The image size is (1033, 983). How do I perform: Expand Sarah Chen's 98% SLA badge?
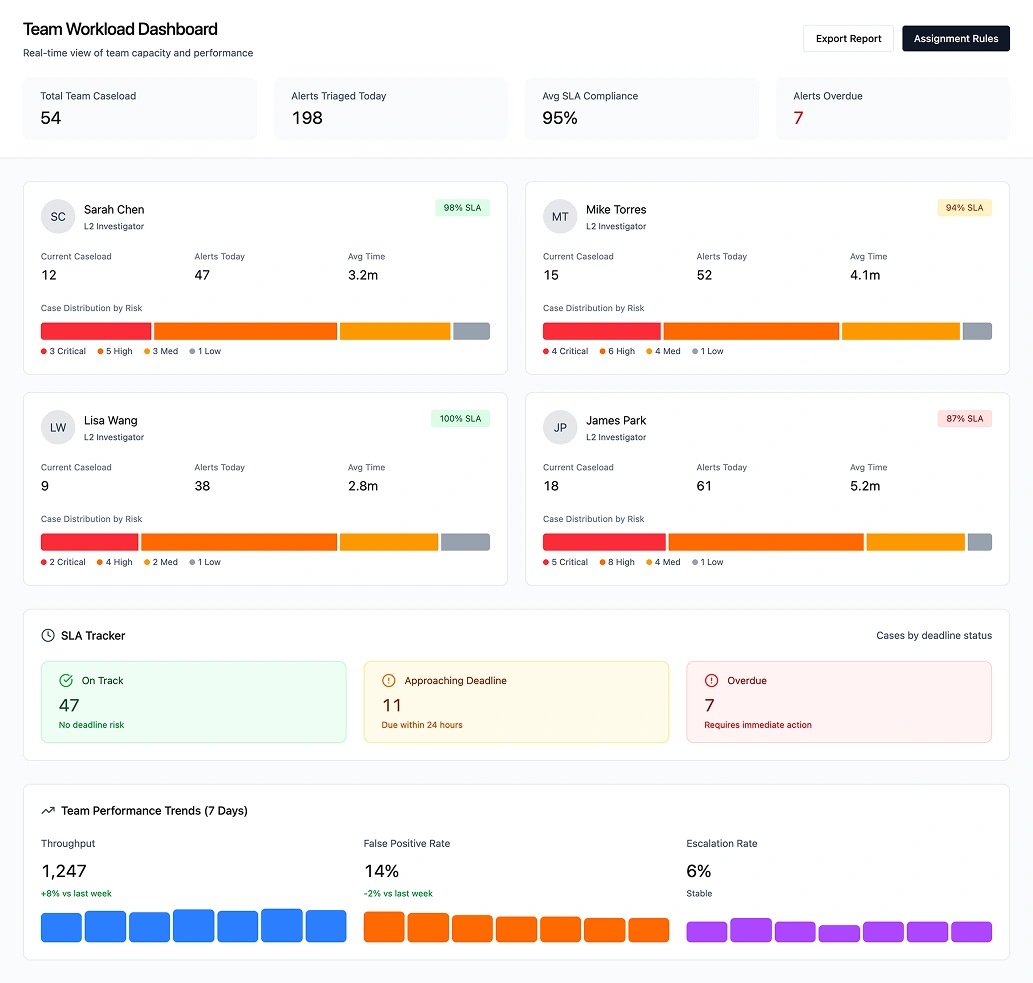pyautogui.click(x=462, y=207)
